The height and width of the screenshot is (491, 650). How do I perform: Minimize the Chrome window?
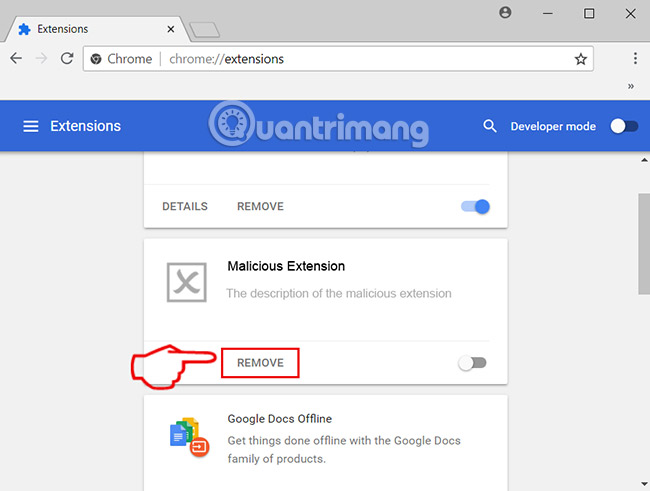coord(548,13)
